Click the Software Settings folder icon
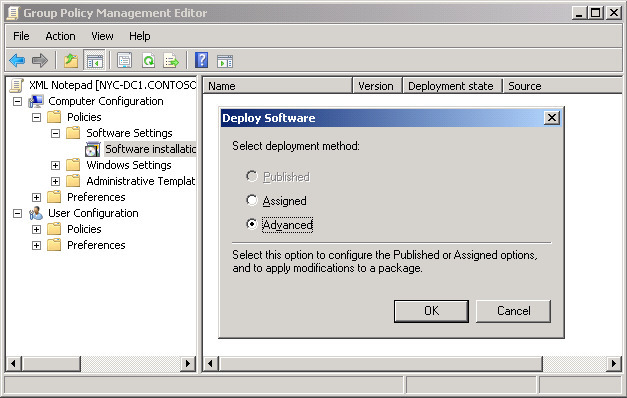This screenshot has width=627, height=398. (73, 133)
